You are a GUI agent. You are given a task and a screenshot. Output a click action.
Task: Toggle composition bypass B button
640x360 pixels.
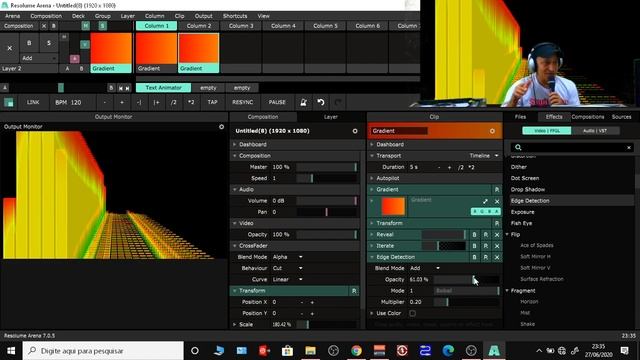[53, 26]
